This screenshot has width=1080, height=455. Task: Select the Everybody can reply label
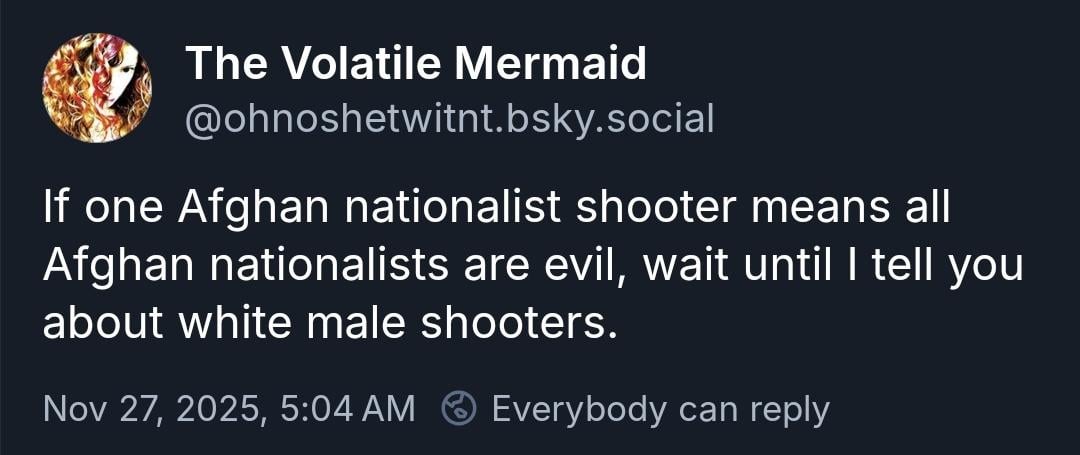pyautogui.click(x=660, y=408)
